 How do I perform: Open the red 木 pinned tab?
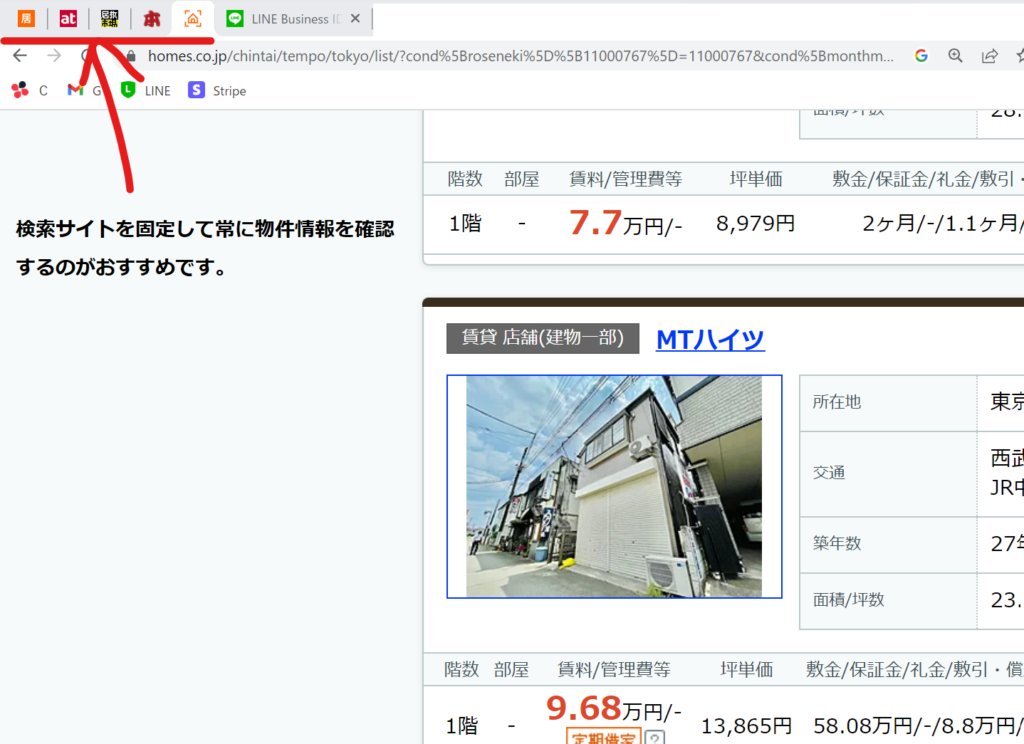click(151, 18)
